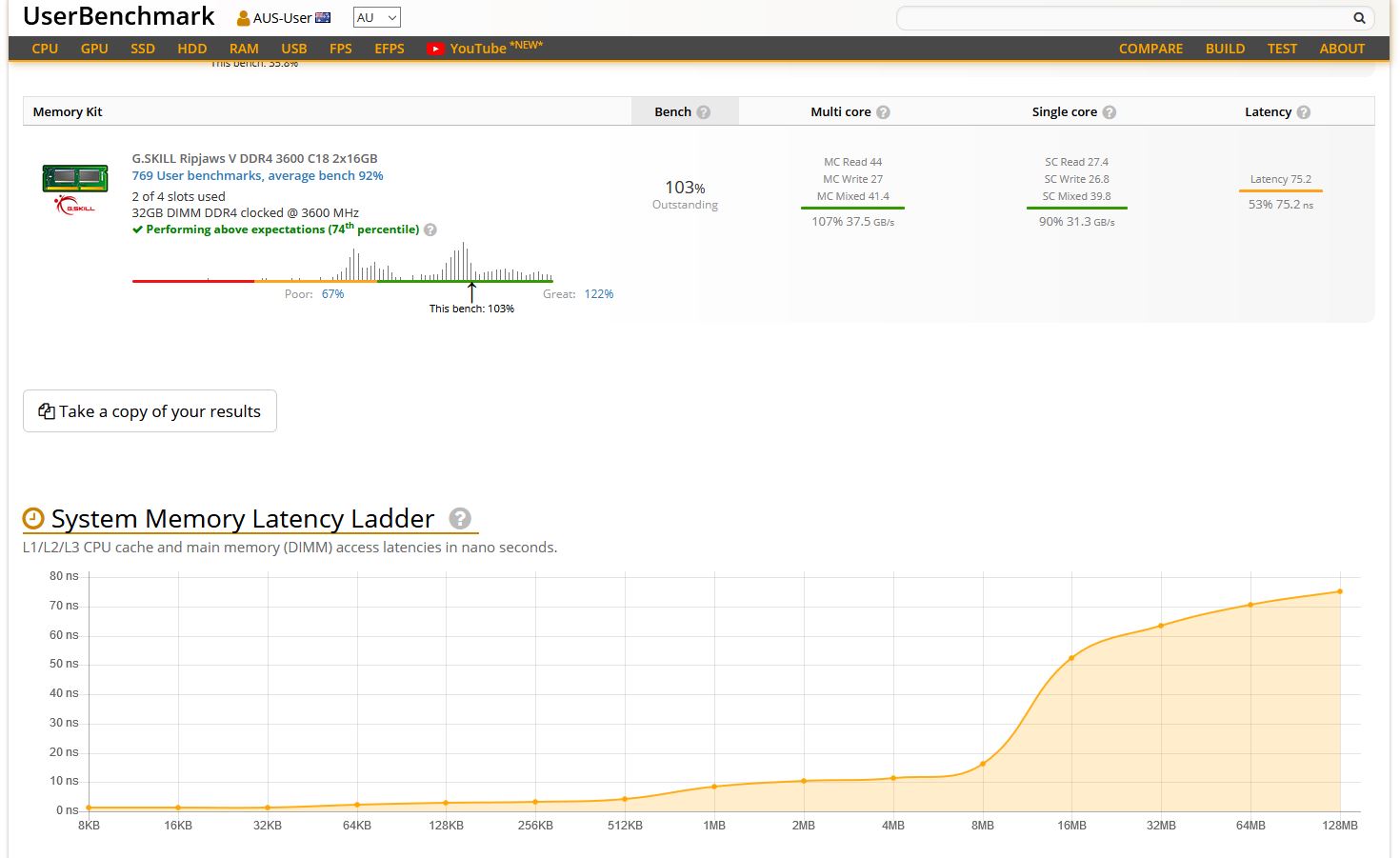Open the GPU menu
This screenshot has width=1400, height=858.
coord(94,49)
